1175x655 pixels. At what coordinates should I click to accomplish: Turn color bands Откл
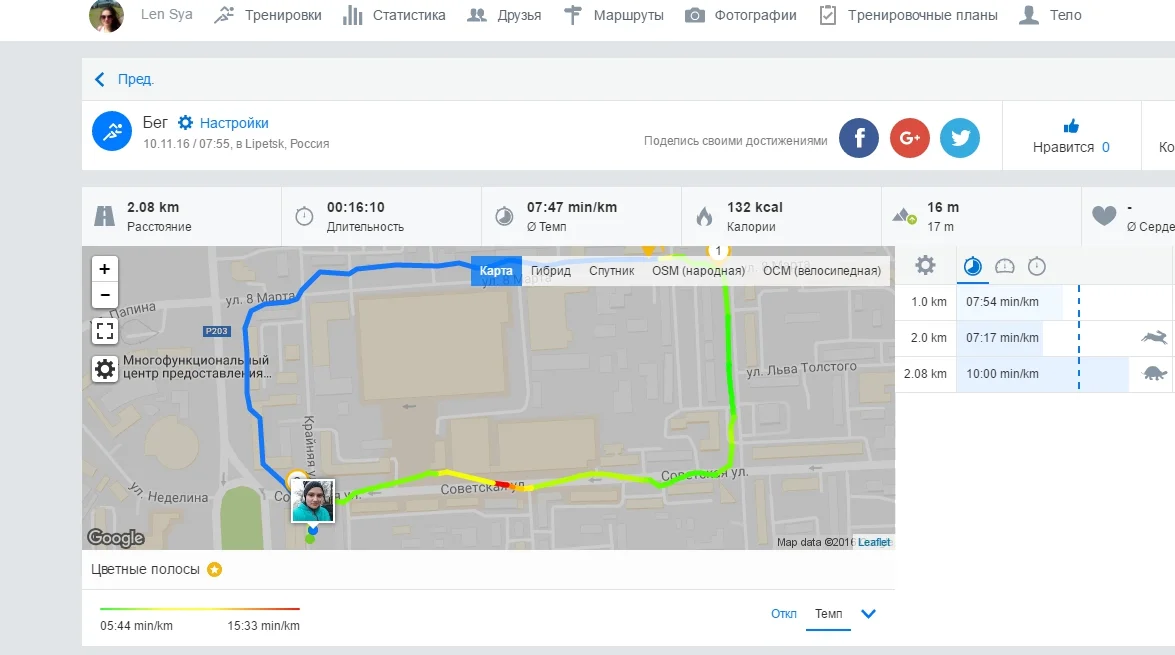784,614
